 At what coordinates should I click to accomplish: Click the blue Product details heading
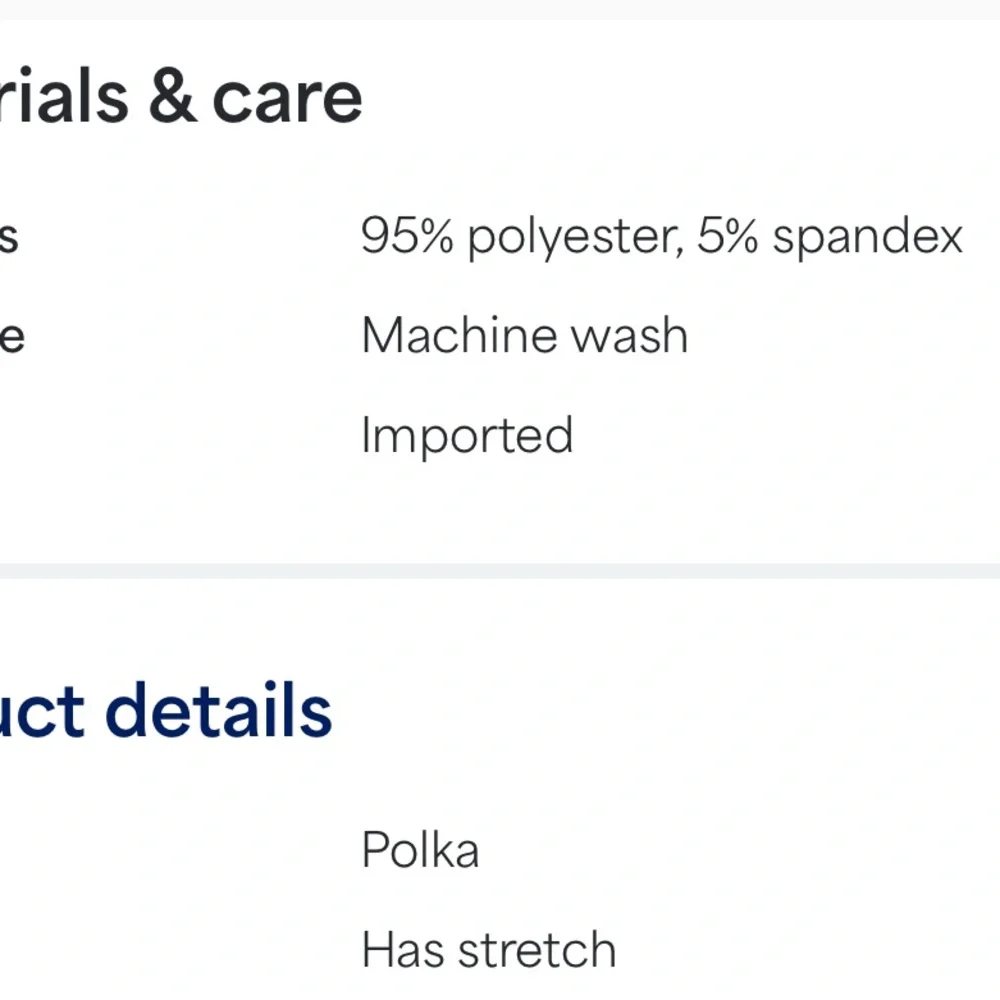tap(165, 711)
